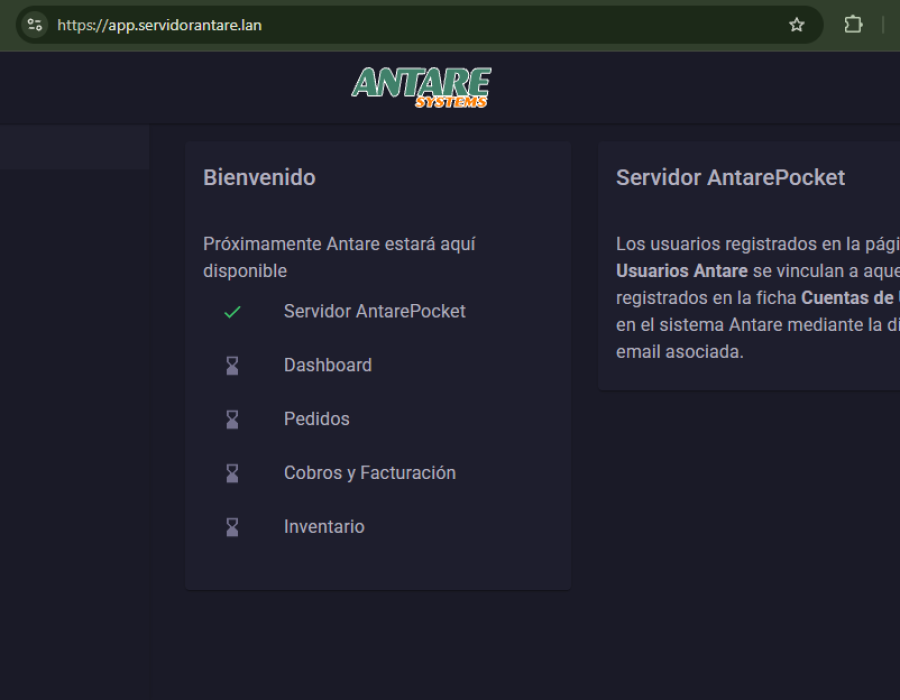
Task: Click the hourglass icon next to Inventario
Action: coord(232,527)
